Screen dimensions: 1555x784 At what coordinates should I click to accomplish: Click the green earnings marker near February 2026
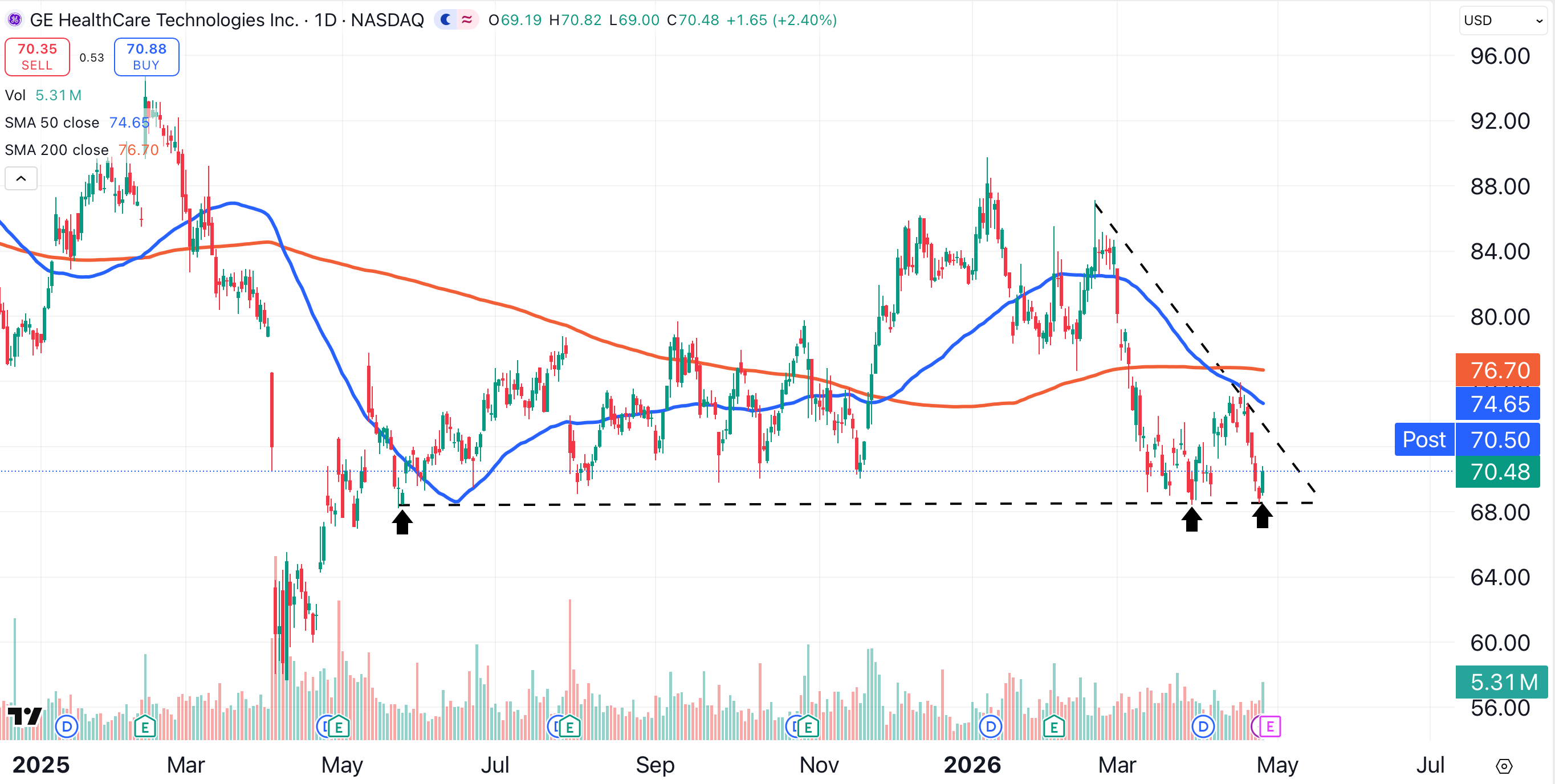coord(1054,726)
